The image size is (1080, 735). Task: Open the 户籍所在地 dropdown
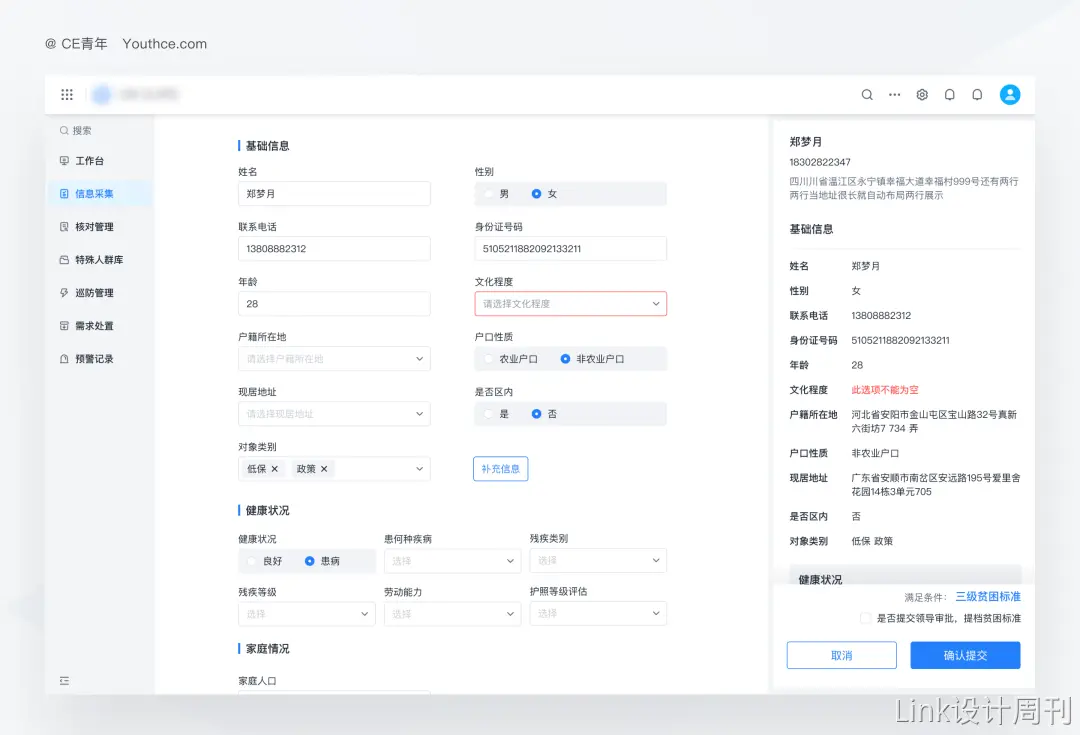334,359
